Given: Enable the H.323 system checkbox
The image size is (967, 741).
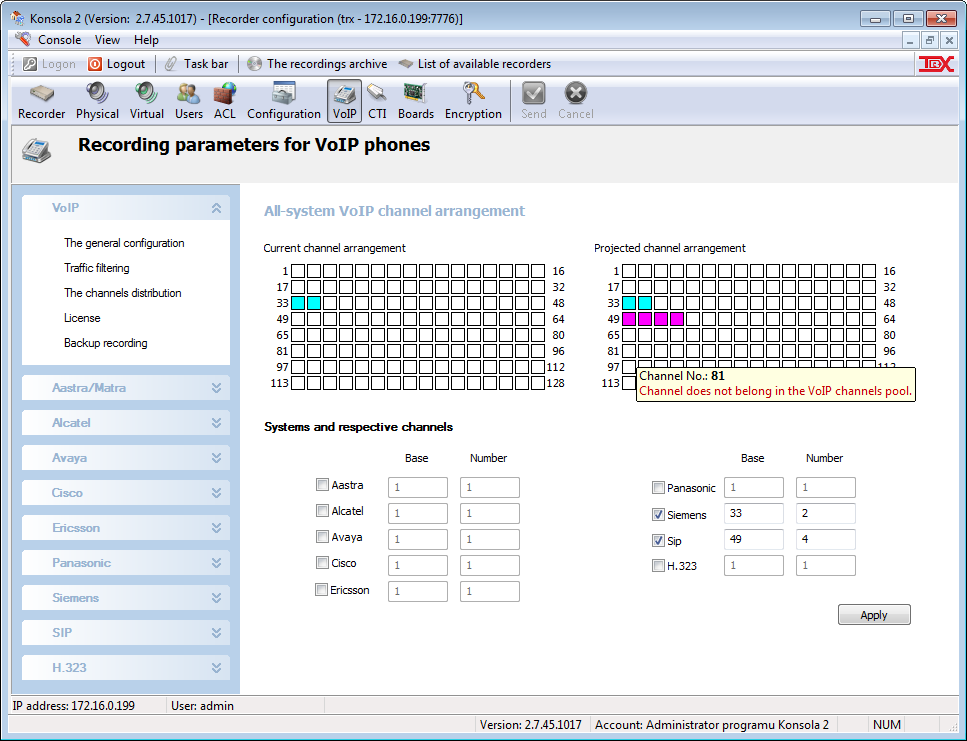Looking at the screenshot, I should pos(658,565).
